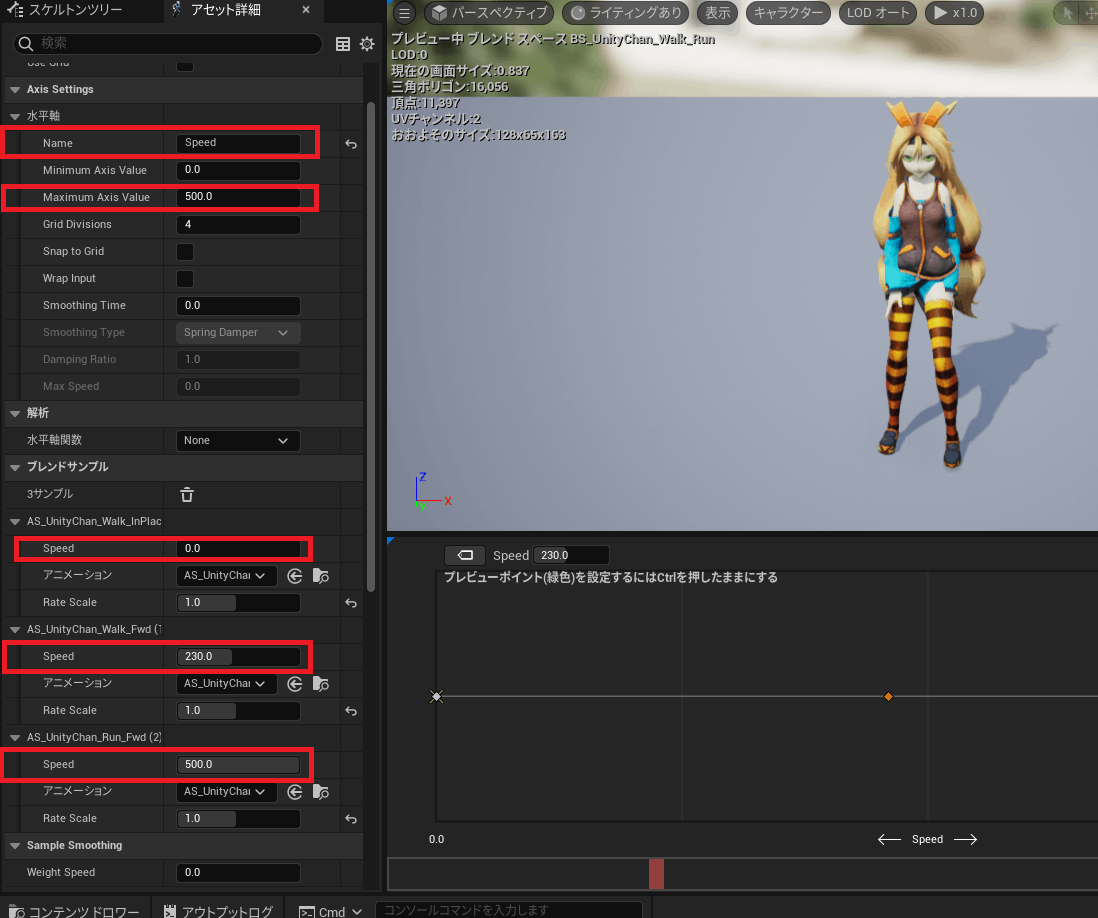This screenshot has height=918, width=1098.
Task: Reset Rate Scale of Walk_Fwd sample
Action: (351, 711)
